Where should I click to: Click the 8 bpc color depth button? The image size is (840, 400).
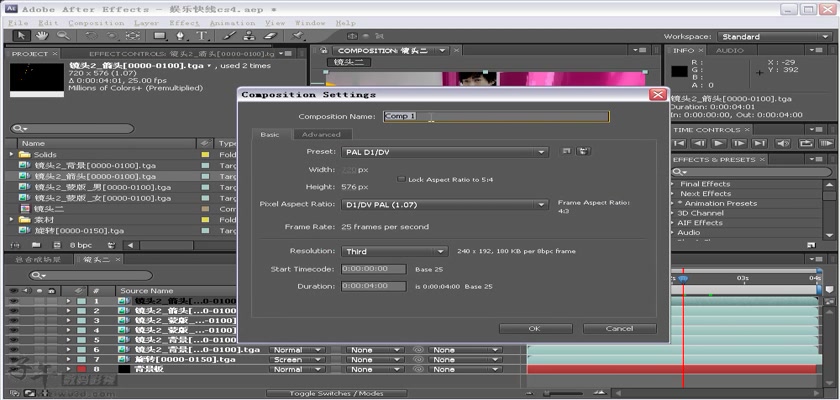pos(81,245)
